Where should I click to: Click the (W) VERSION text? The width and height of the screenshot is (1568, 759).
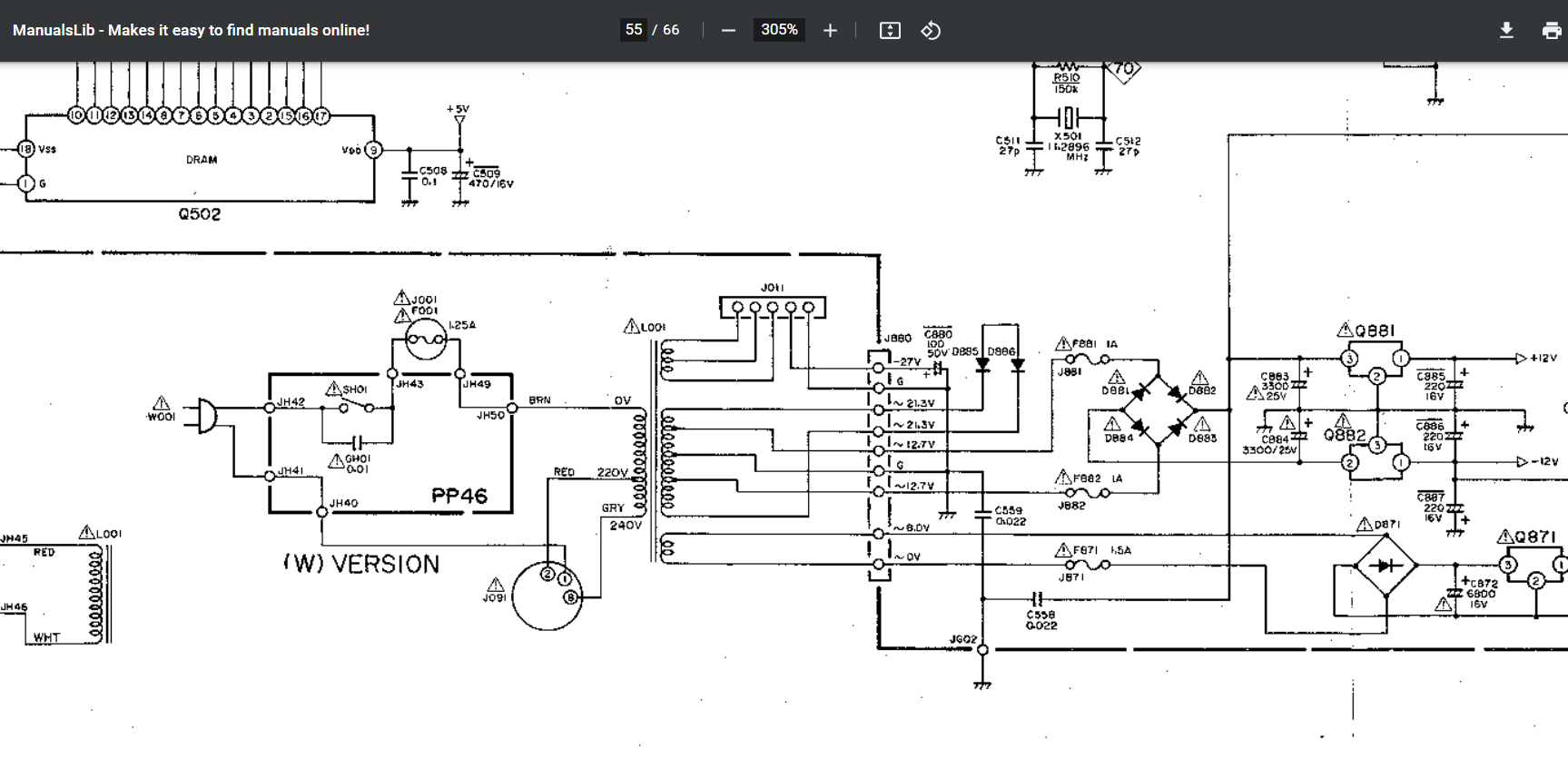(x=361, y=564)
